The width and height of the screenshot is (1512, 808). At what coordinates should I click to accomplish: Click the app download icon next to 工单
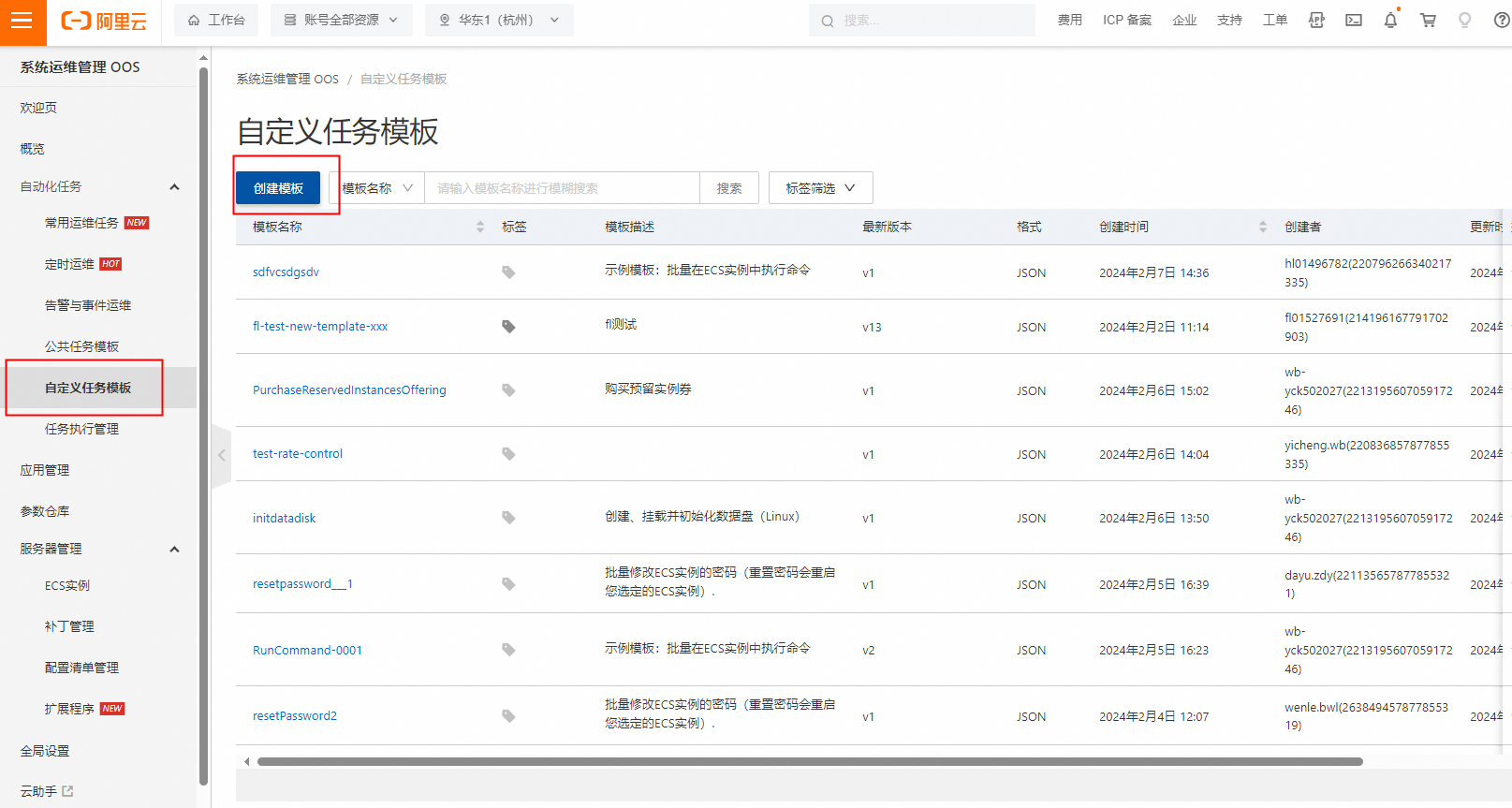(x=1316, y=20)
